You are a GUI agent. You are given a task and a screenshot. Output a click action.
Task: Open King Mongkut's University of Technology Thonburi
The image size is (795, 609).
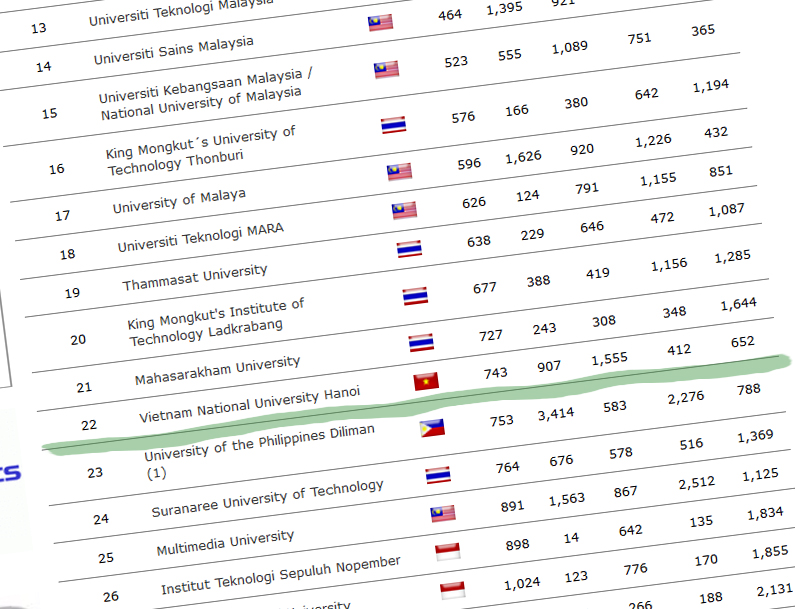pyautogui.click(x=200, y=151)
